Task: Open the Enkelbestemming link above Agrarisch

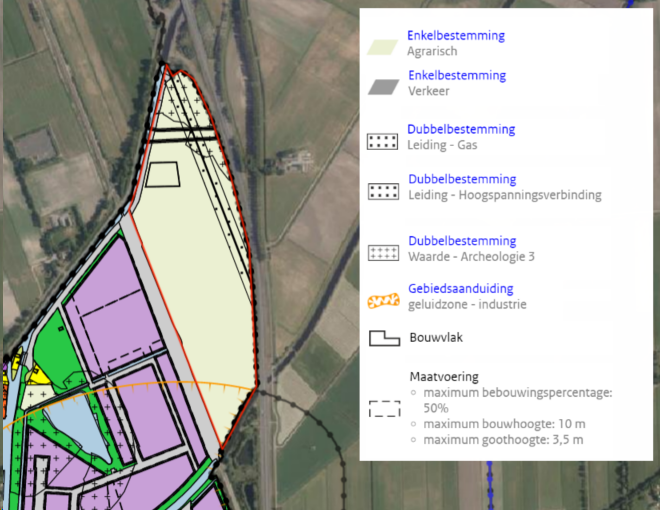Action: pyautogui.click(x=456, y=36)
